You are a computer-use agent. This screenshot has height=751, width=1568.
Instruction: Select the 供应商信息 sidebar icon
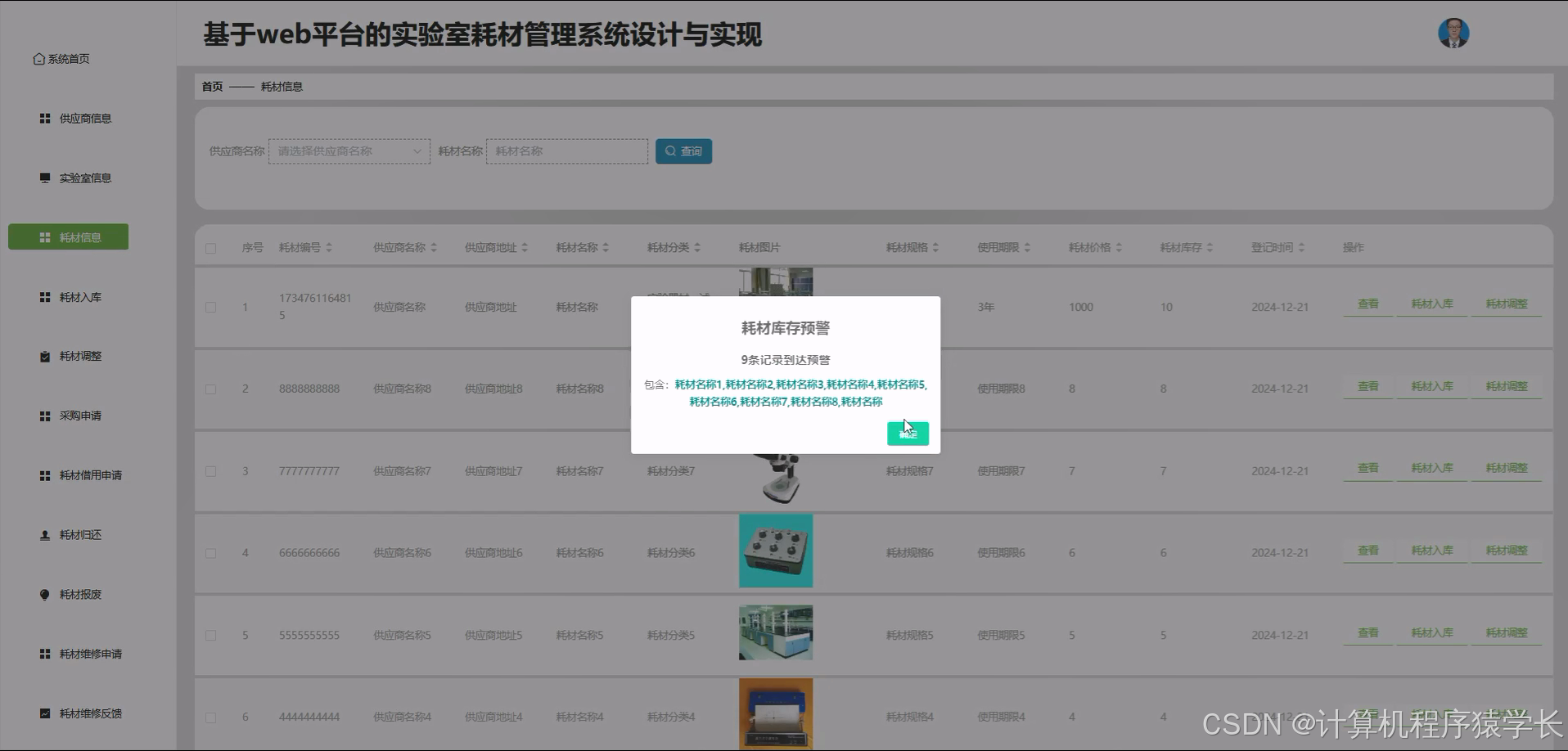(x=45, y=118)
